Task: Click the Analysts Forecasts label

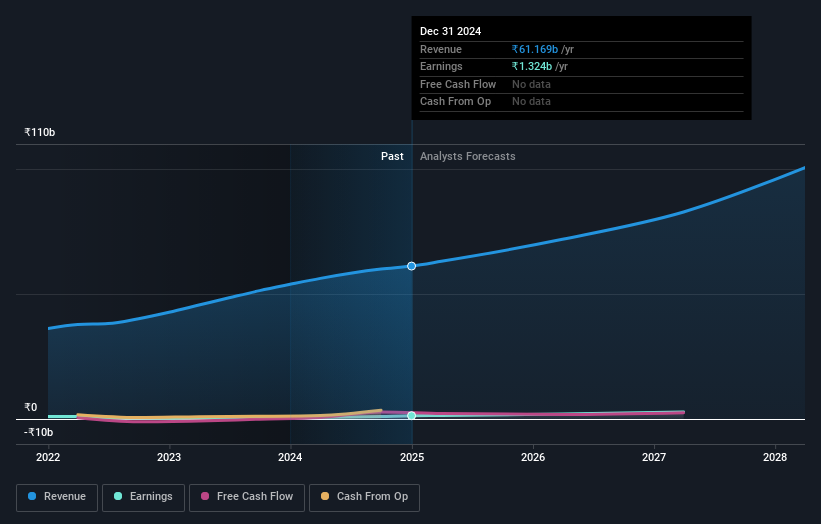Action: pyautogui.click(x=468, y=157)
